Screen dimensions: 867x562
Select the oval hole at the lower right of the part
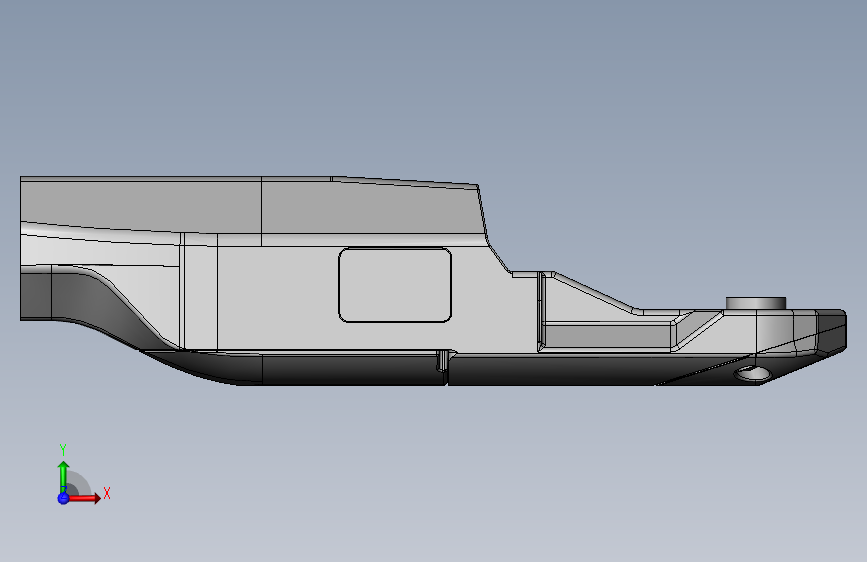[752, 374]
